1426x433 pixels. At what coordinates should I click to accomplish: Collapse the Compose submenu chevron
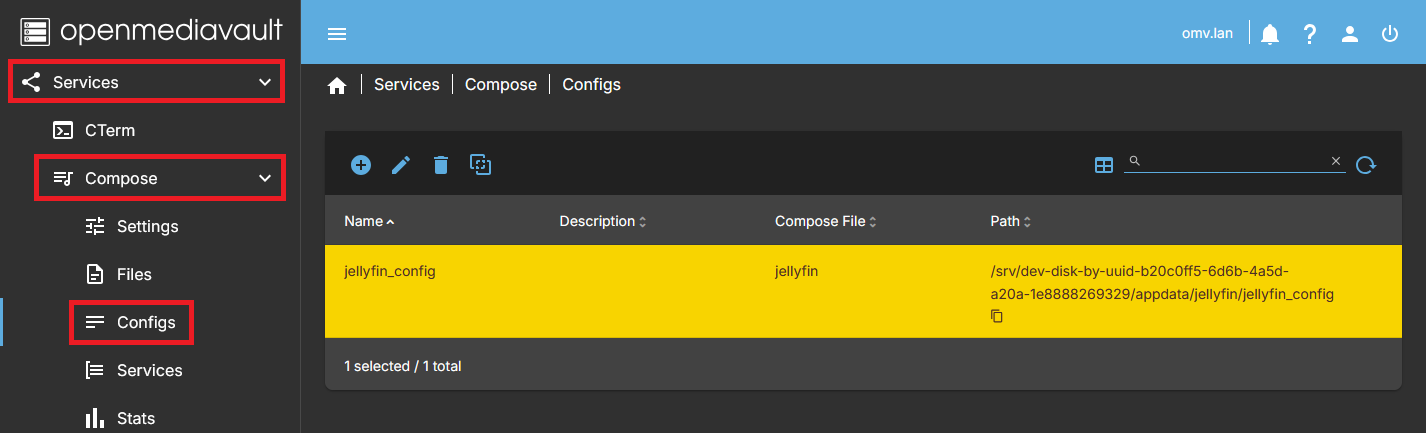(265, 178)
